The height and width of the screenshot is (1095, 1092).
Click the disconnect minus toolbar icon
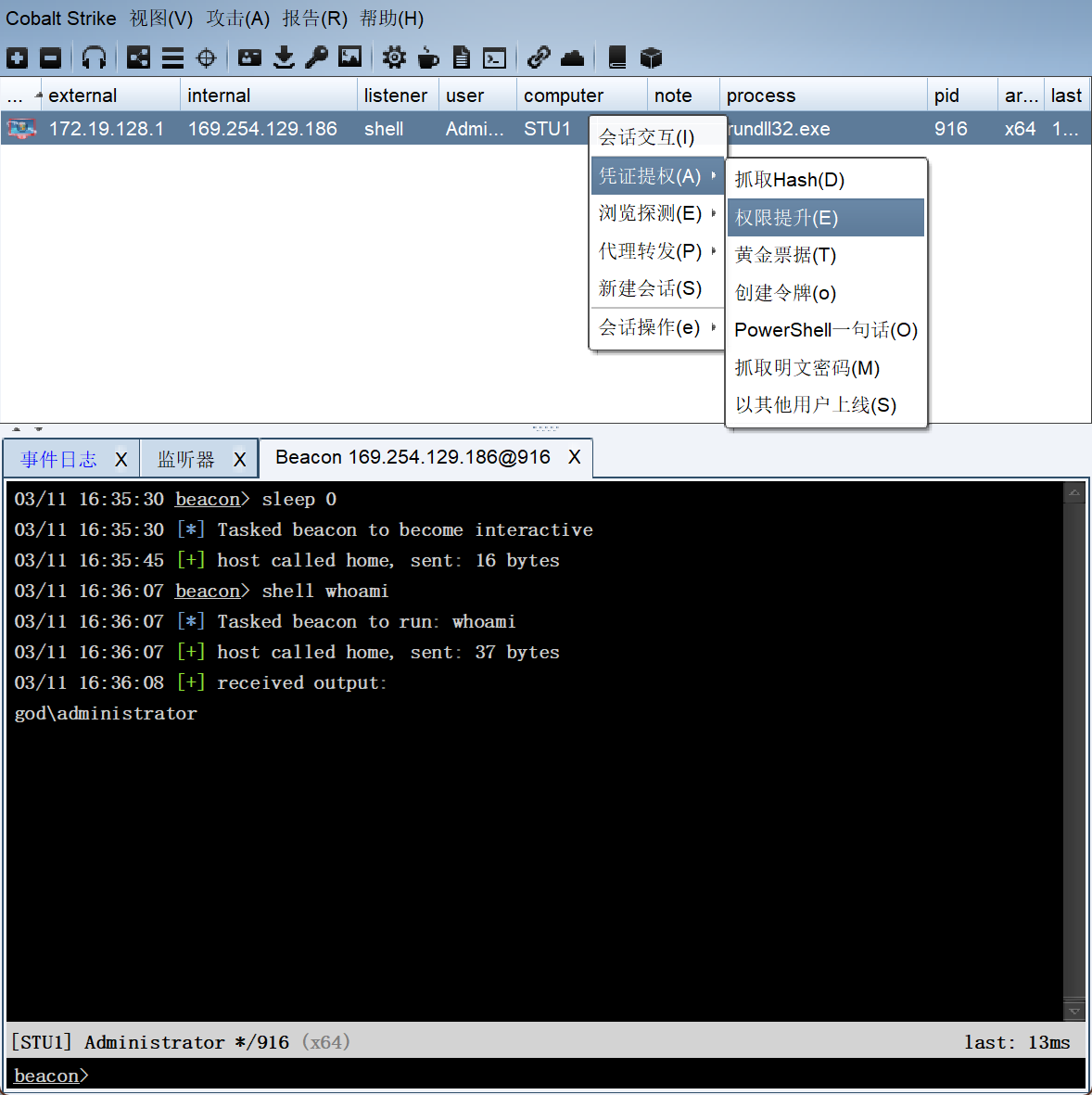click(50, 58)
